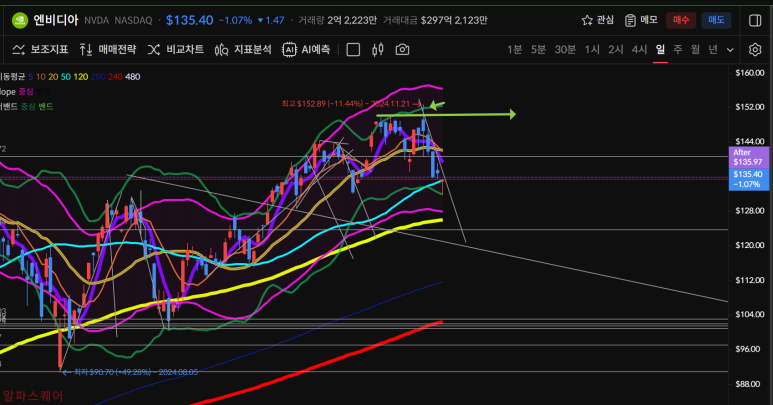The width and height of the screenshot is (773, 405).
Task: Take a chart snapshot with camera icon
Action: tap(402, 50)
